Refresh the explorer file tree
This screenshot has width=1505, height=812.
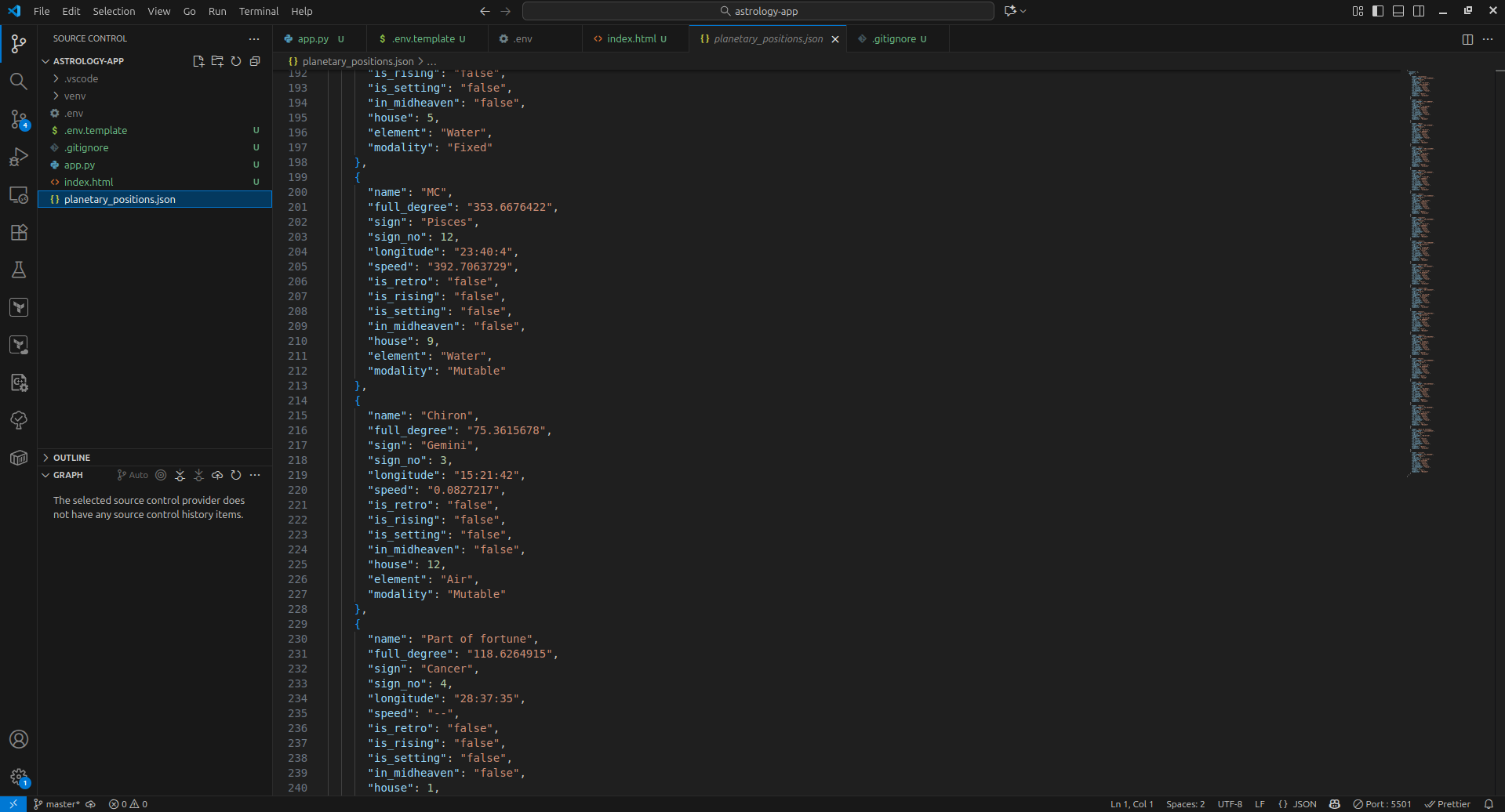(236, 61)
